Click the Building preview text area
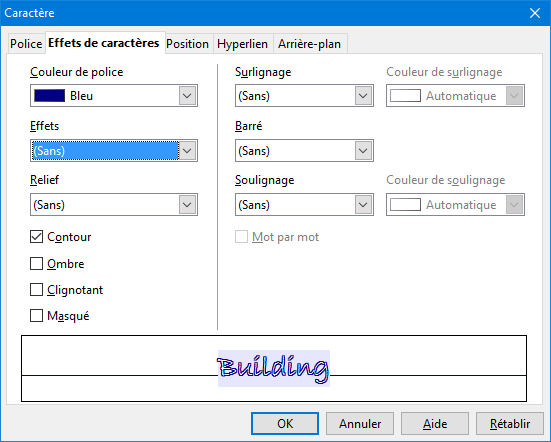 274,368
